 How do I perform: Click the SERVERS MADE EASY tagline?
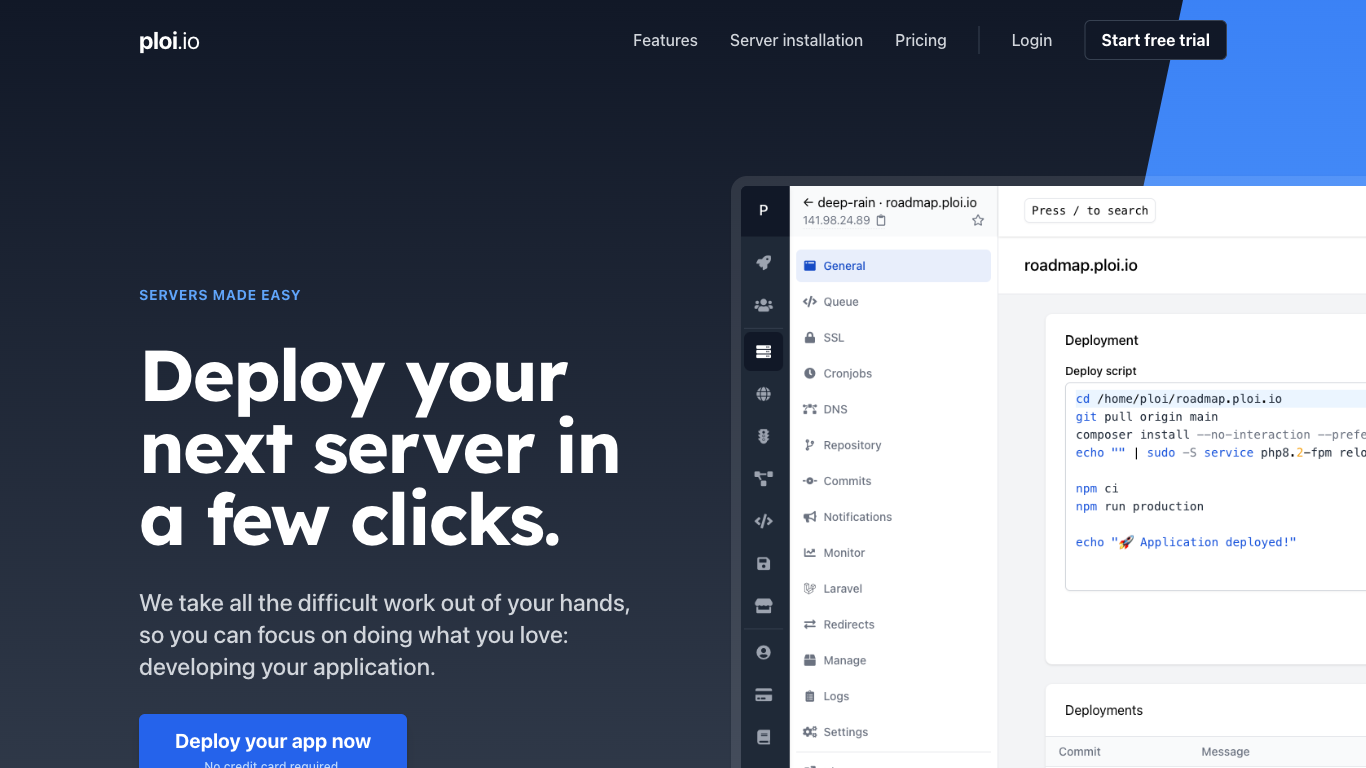[220, 295]
